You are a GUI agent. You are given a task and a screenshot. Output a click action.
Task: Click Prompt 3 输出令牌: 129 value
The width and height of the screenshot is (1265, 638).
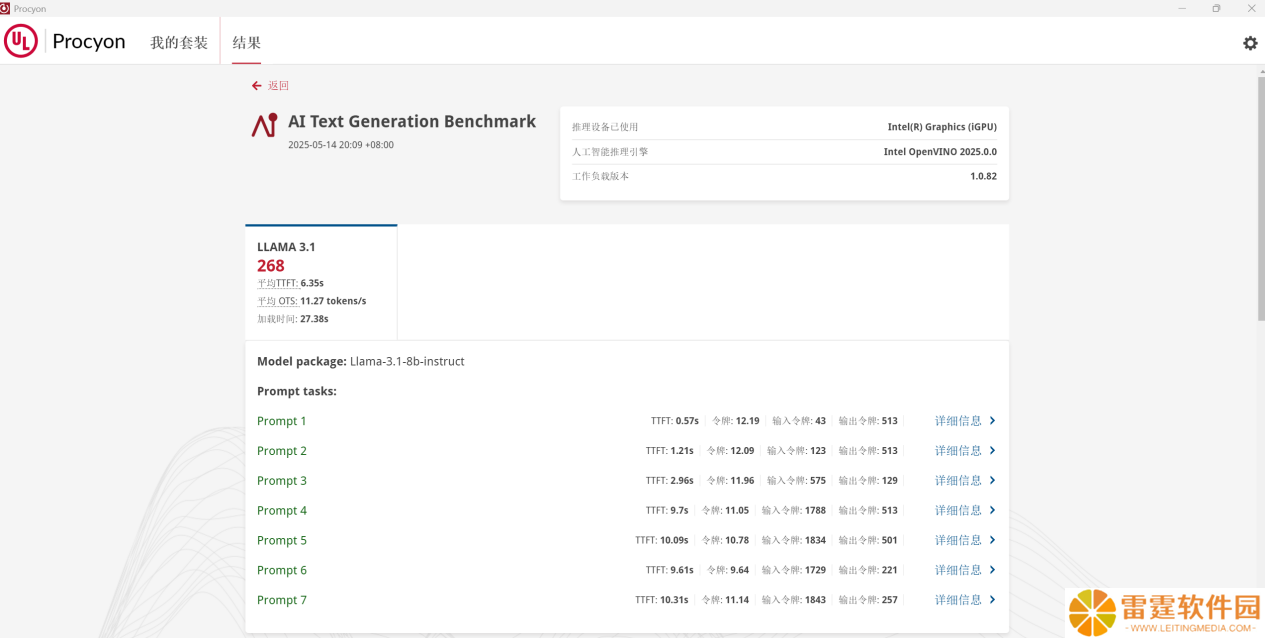tap(868, 481)
